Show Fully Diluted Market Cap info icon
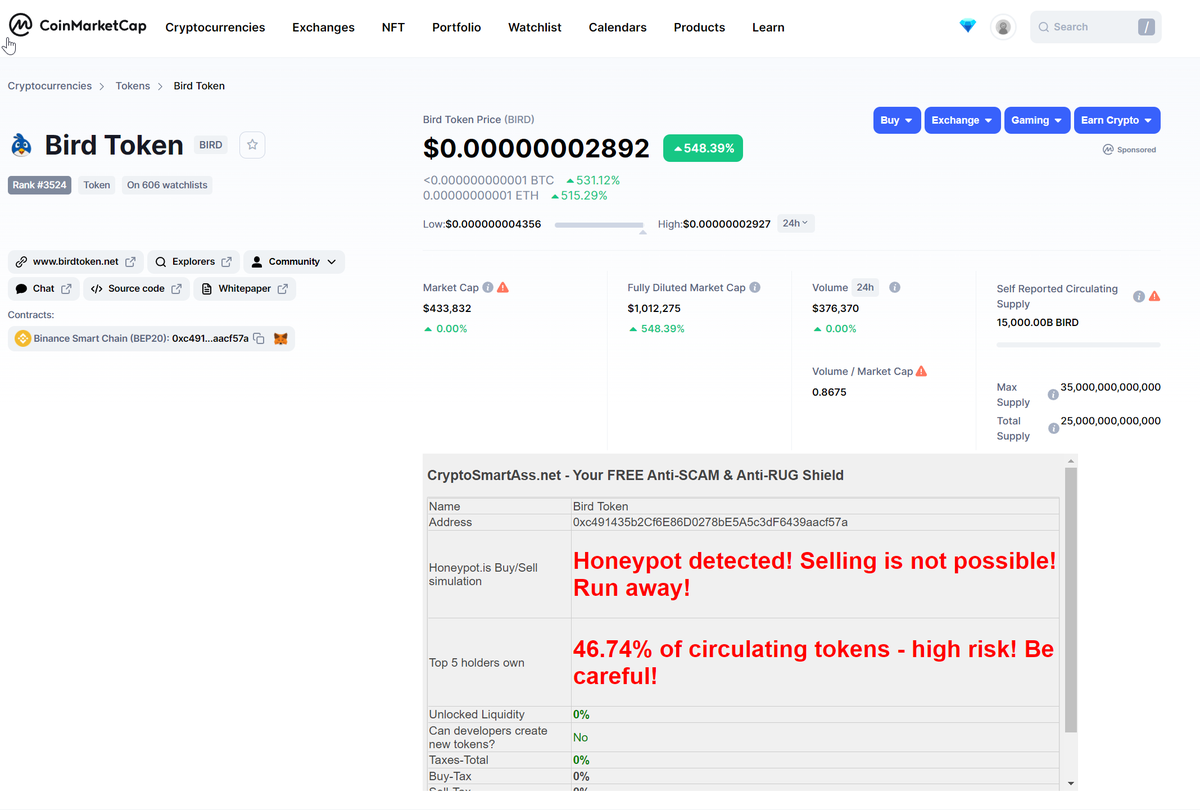 pyautogui.click(x=755, y=287)
